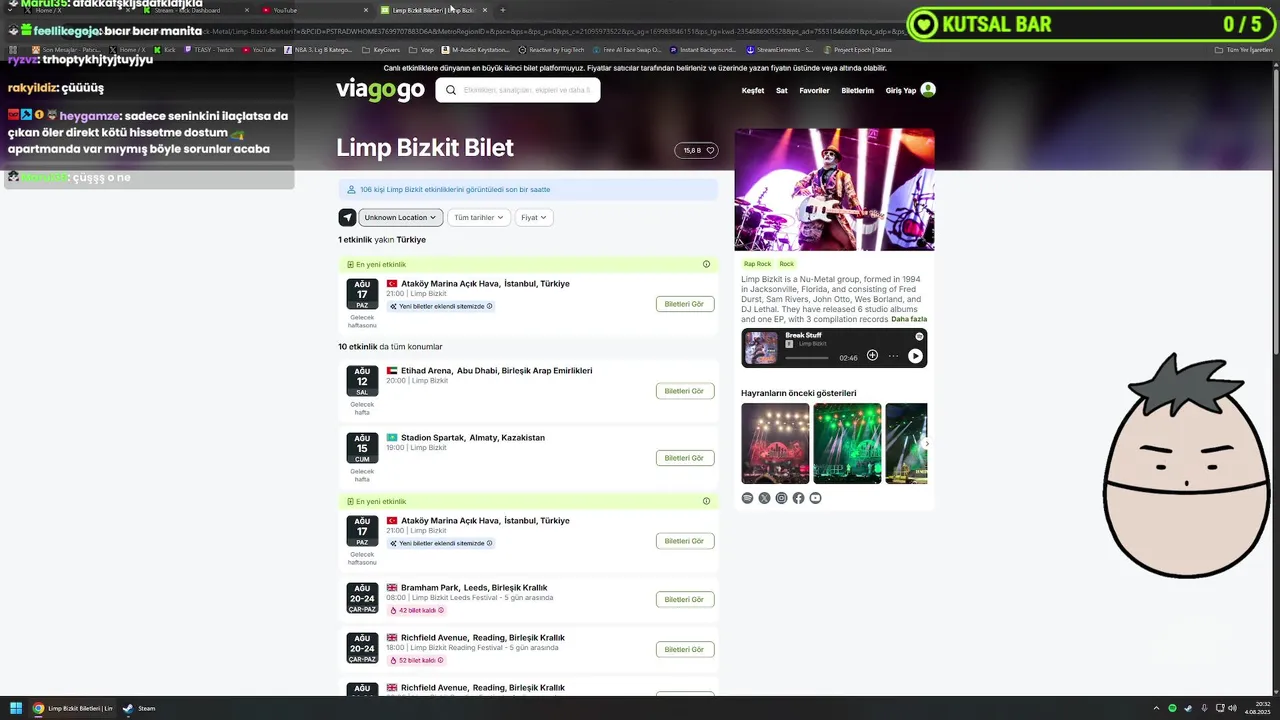
Task: Click info icon on first En yeni etkinlik banner
Action: click(x=706, y=264)
